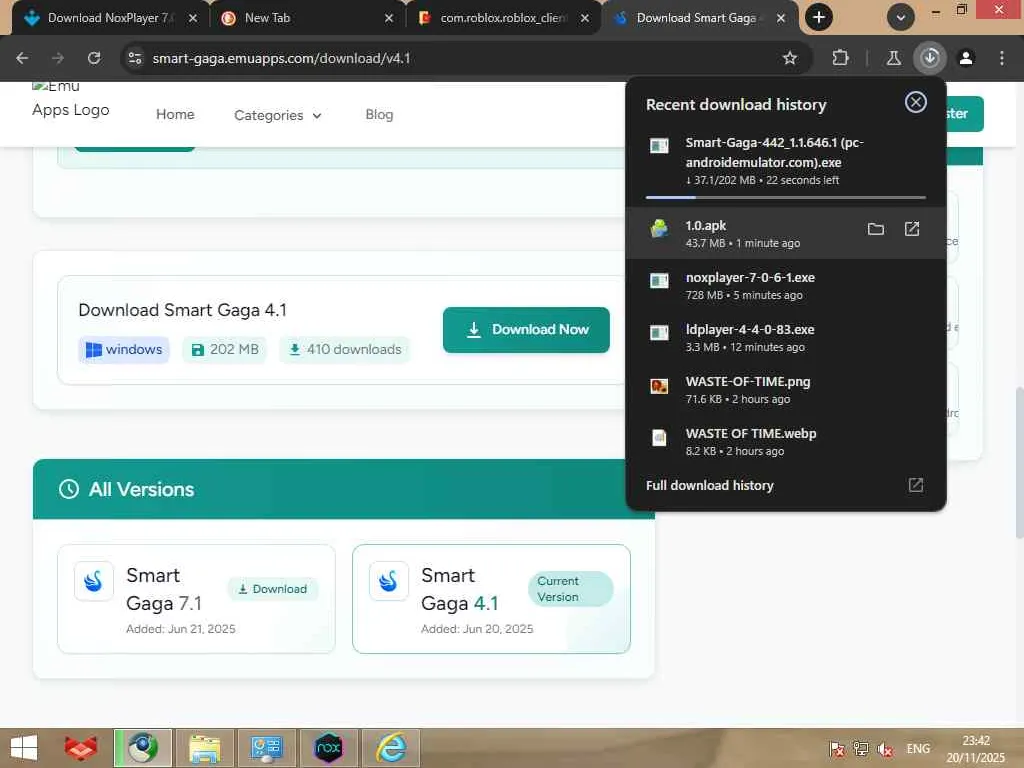1024x768 pixels.
Task: Expand the Categories dropdown
Action: pos(278,115)
